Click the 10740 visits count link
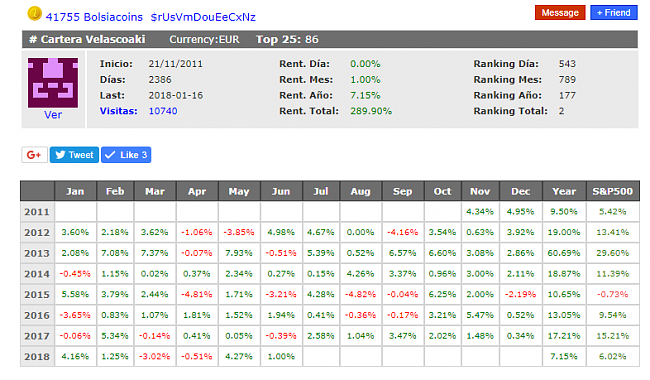The image size is (650, 380). 163,111
